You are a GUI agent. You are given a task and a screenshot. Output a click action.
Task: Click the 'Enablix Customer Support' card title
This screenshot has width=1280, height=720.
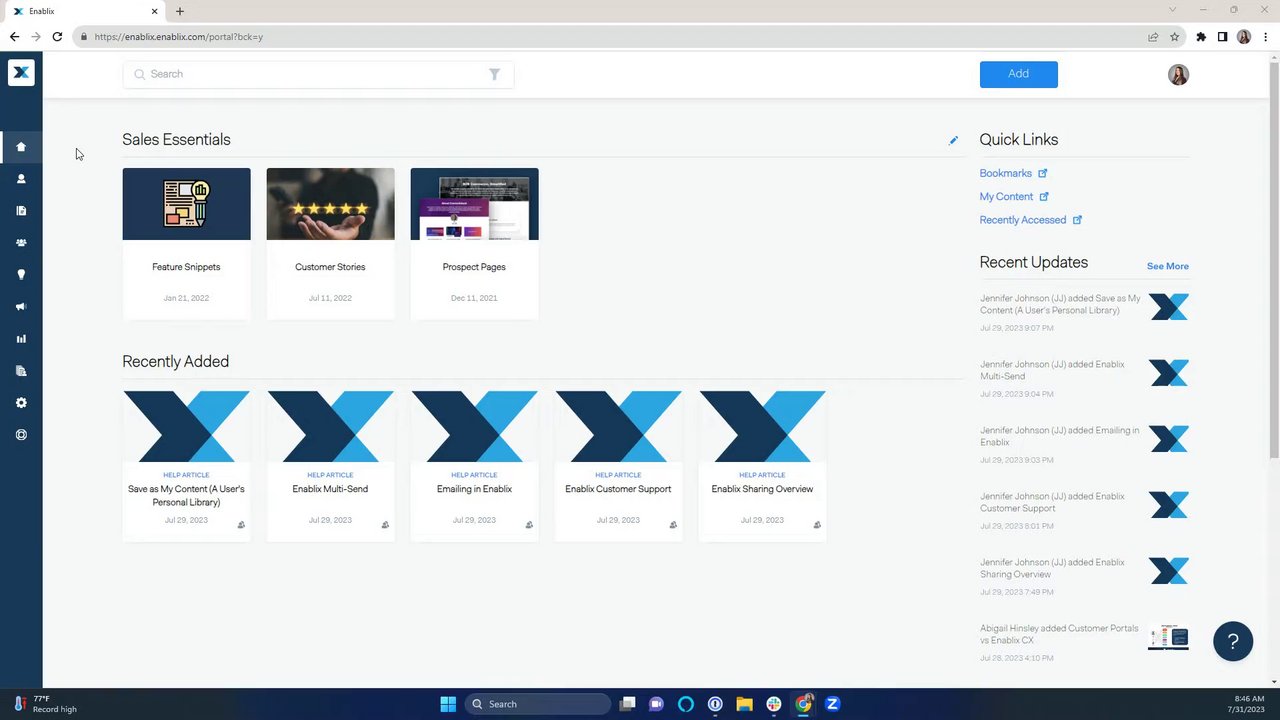(x=618, y=489)
